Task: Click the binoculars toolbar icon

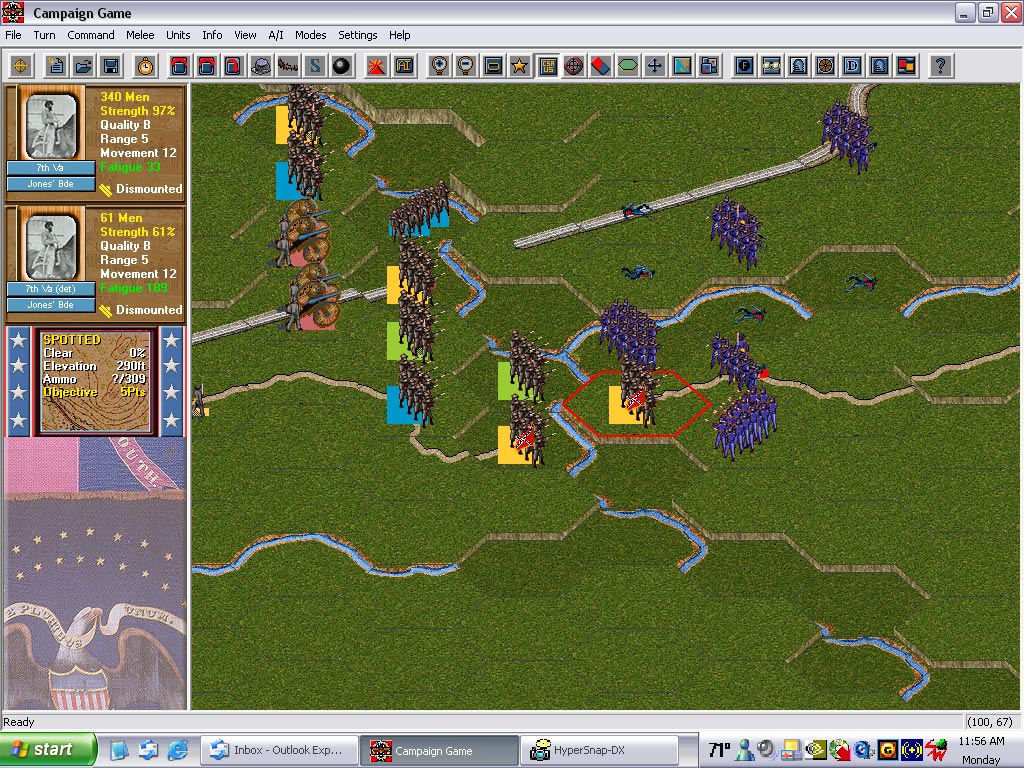Action: tap(771, 66)
